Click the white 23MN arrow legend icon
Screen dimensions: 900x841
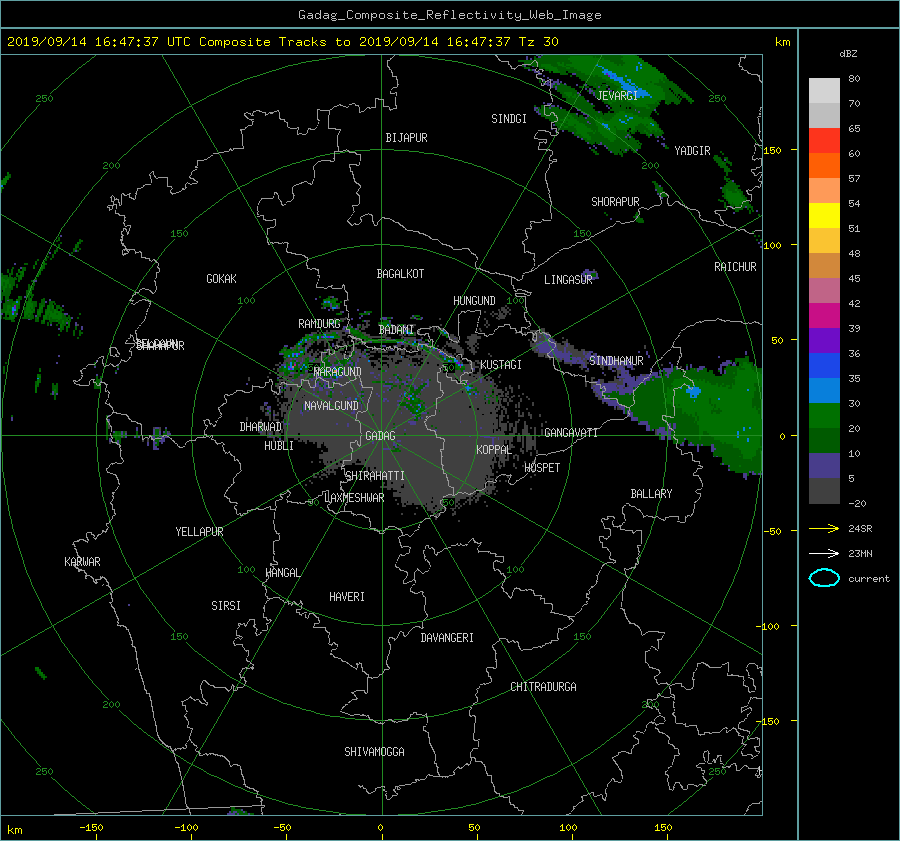824,553
